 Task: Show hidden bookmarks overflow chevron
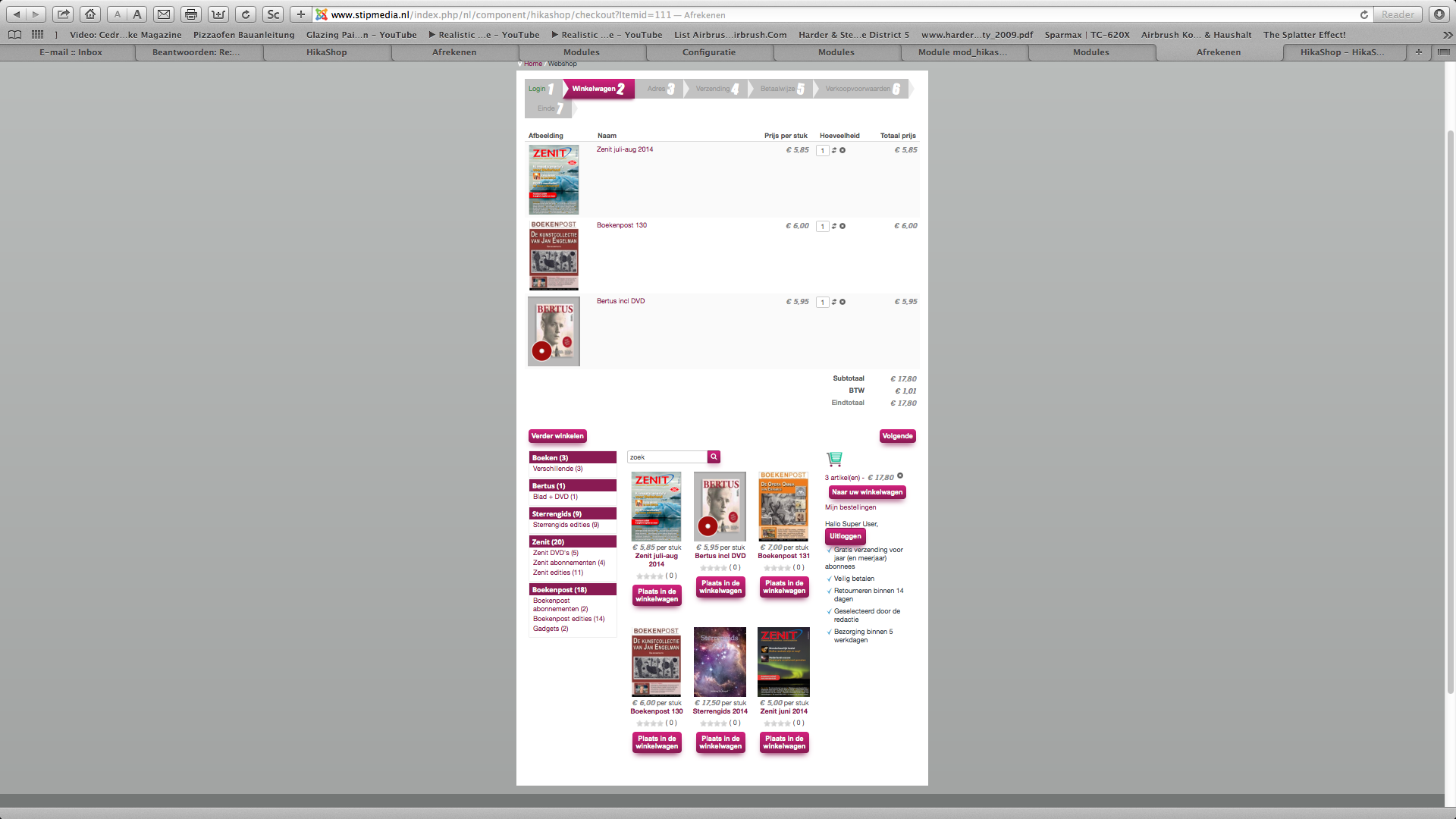point(1447,34)
